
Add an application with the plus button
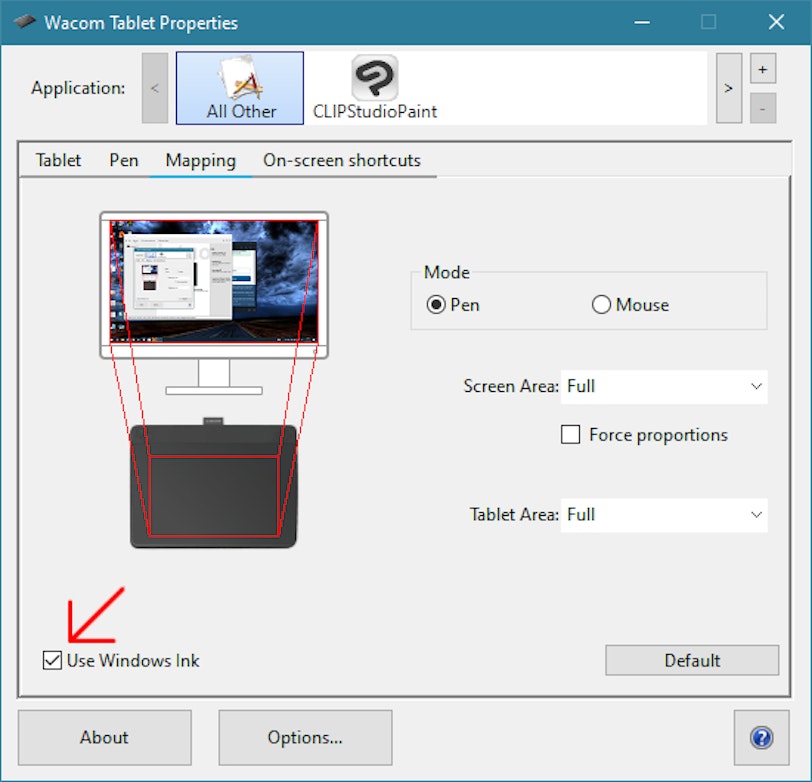coord(762,70)
